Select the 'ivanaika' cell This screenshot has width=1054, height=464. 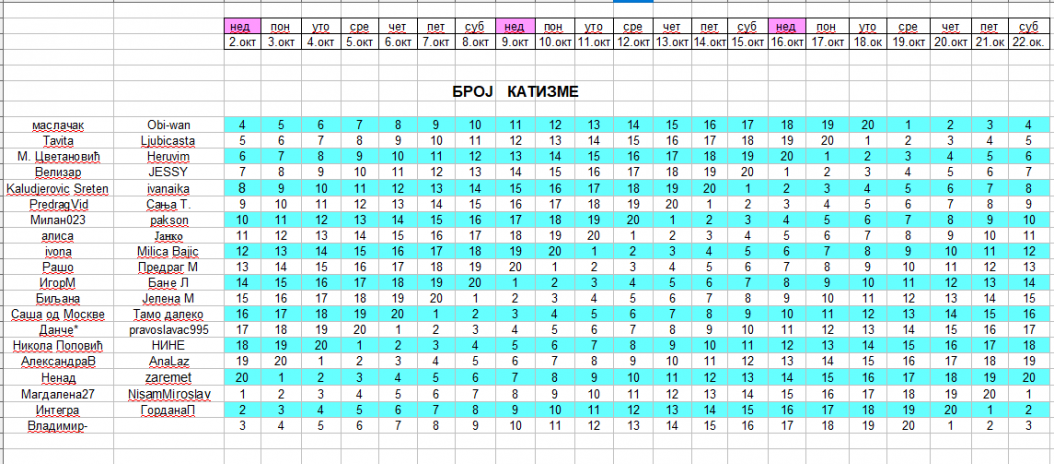click(169, 189)
